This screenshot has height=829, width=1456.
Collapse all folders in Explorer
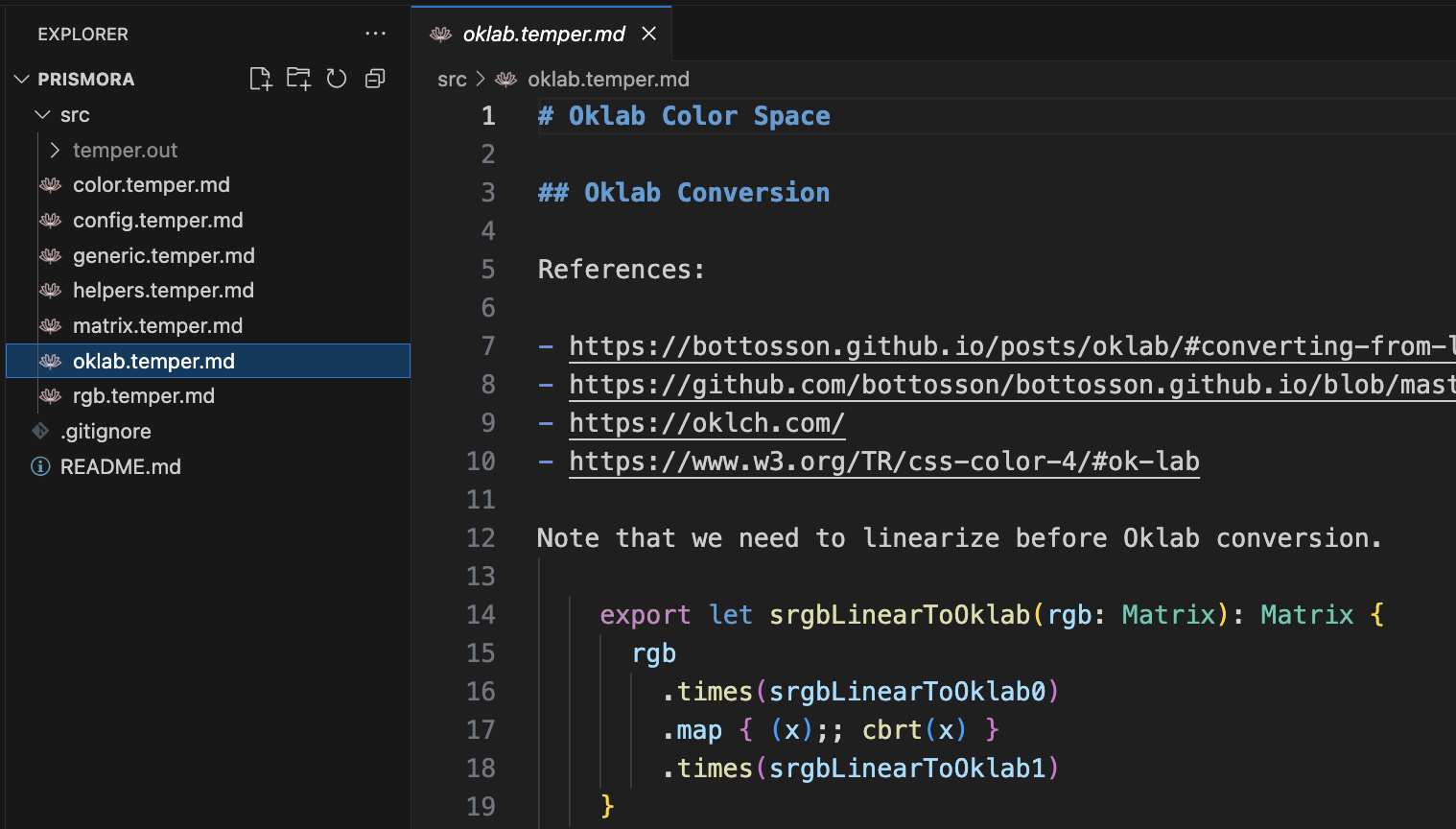tap(375, 79)
